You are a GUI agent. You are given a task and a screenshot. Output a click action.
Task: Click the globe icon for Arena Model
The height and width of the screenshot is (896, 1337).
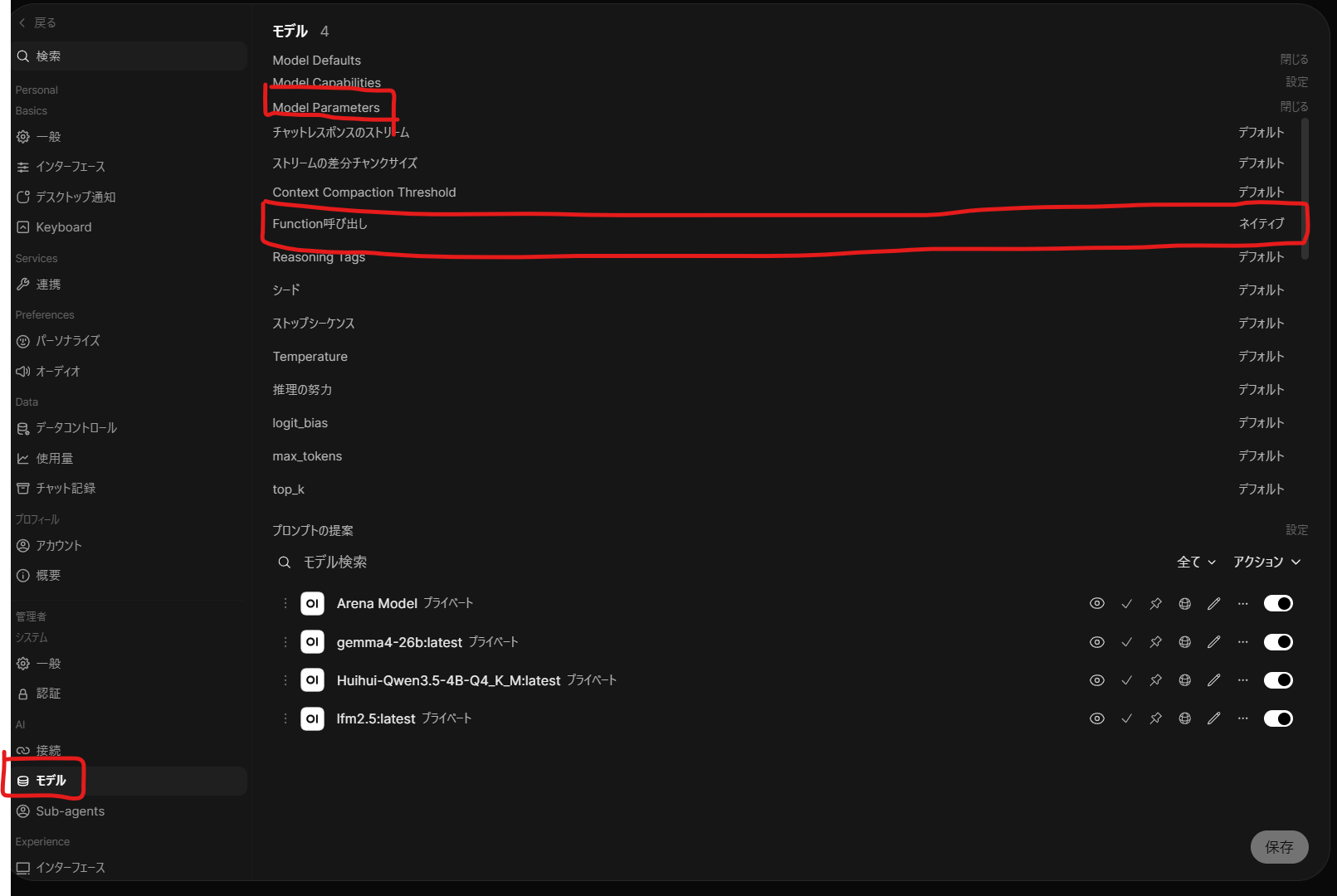[x=1184, y=604]
